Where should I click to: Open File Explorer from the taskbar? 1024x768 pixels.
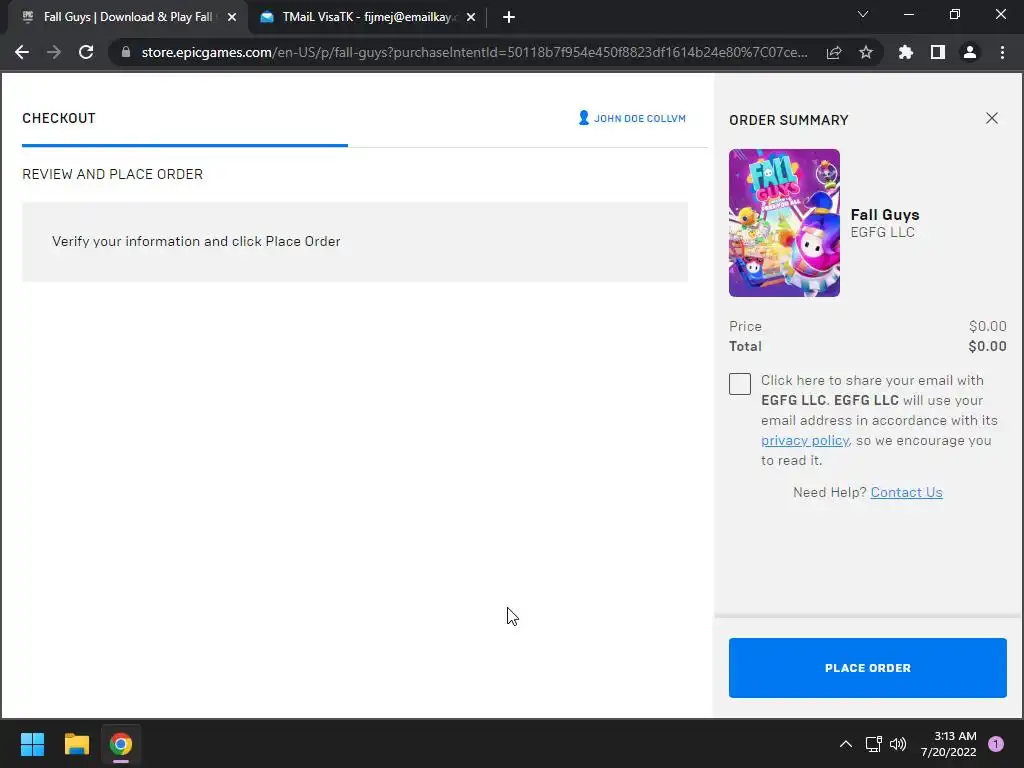76,744
